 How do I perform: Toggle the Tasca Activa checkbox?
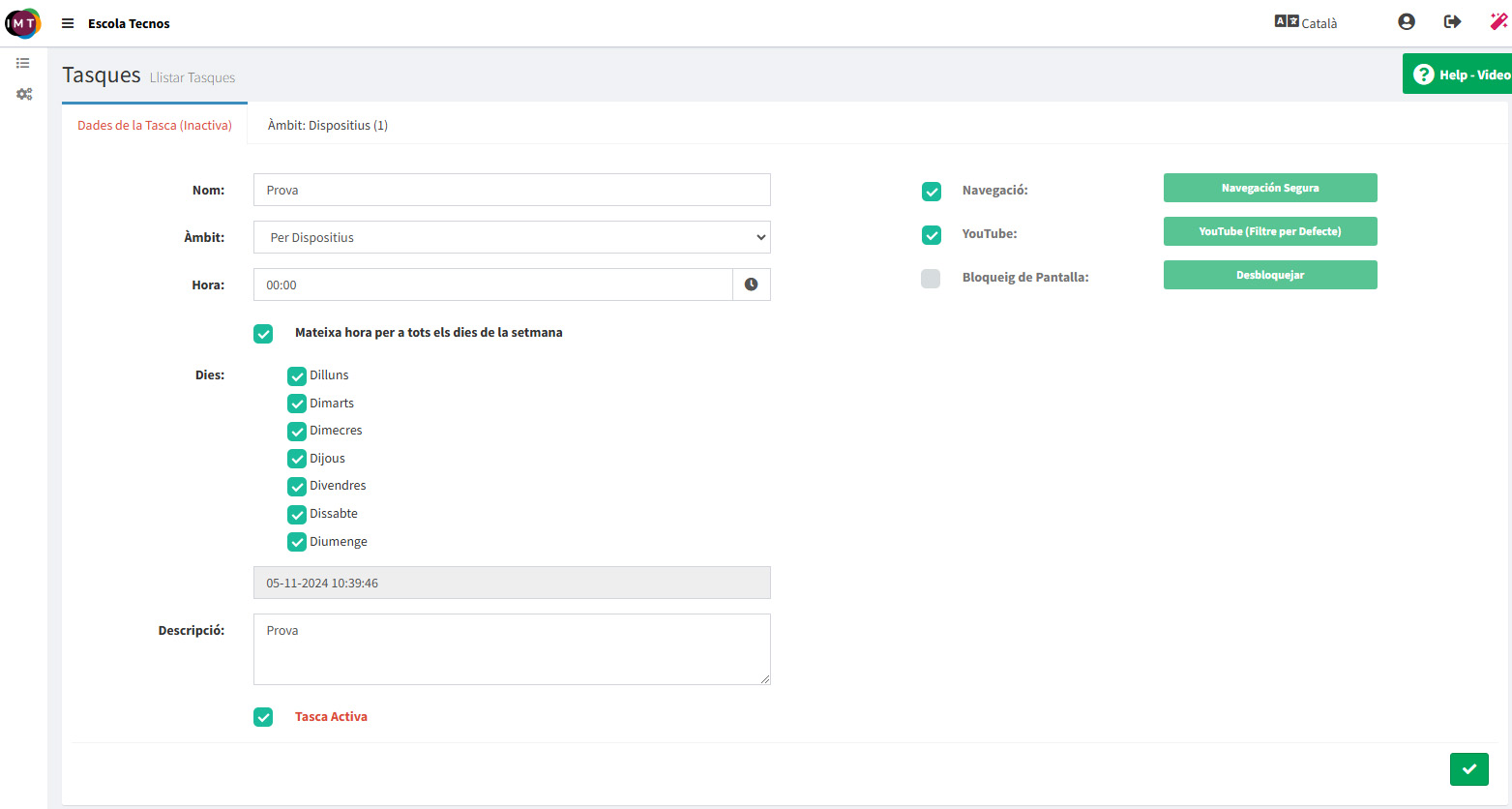263,717
